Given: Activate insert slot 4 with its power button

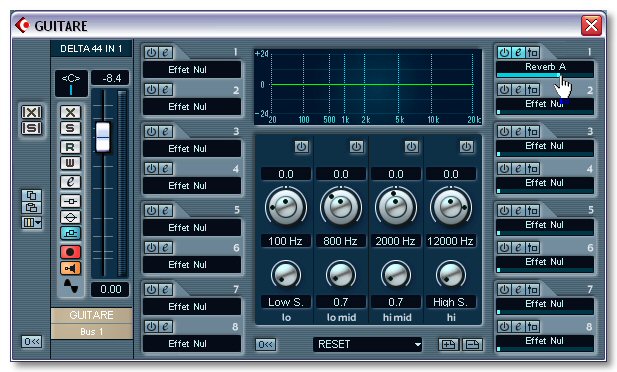Looking at the screenshot, I should pos(151,168).
